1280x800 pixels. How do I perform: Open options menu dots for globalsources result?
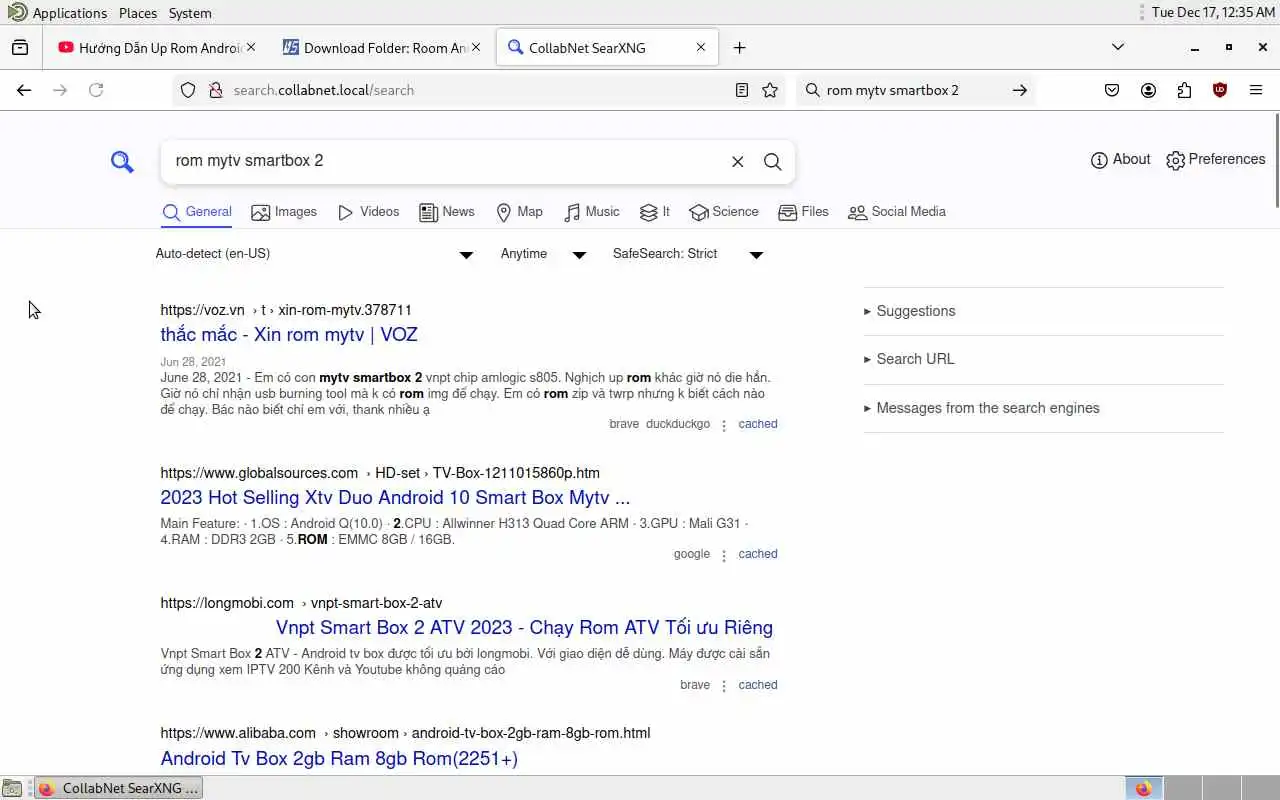(724, 556)
